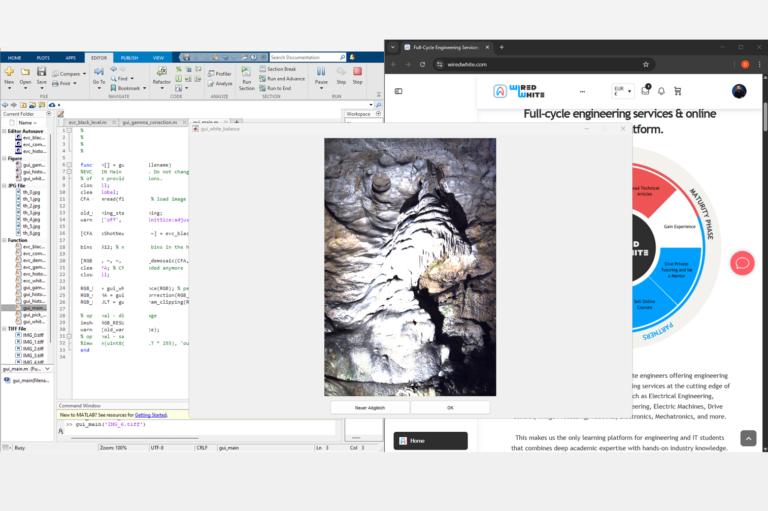Click the Go To arrow icon

(99, 72)
